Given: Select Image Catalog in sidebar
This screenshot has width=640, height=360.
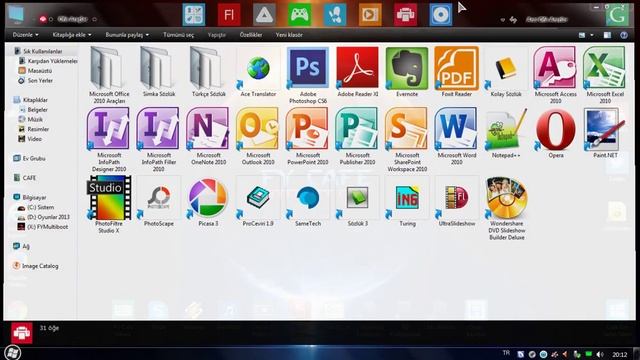Looking at the screenshot, I should click(x=36, y=266).
